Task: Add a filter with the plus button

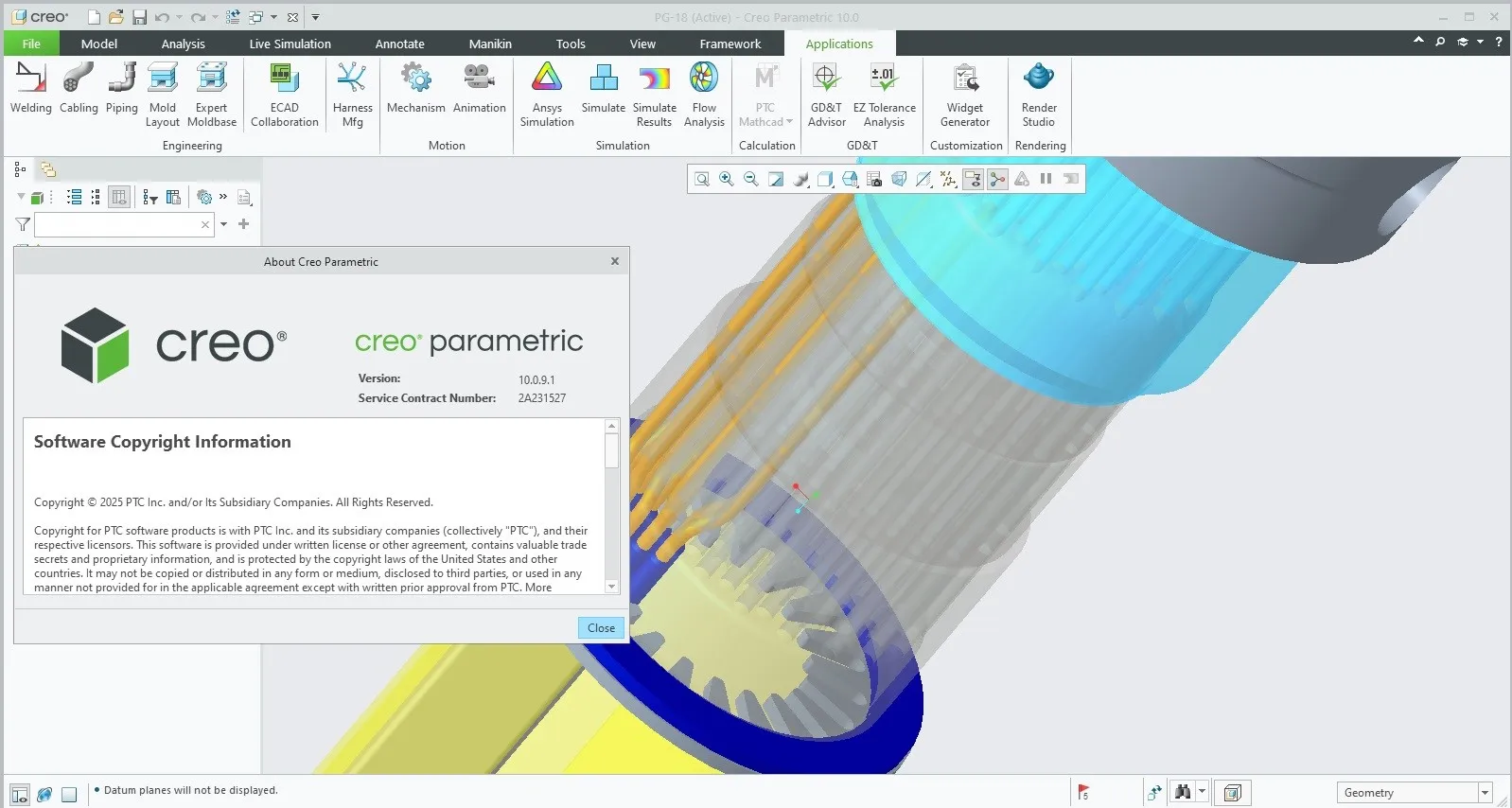Action: click(x=244, y=224)
